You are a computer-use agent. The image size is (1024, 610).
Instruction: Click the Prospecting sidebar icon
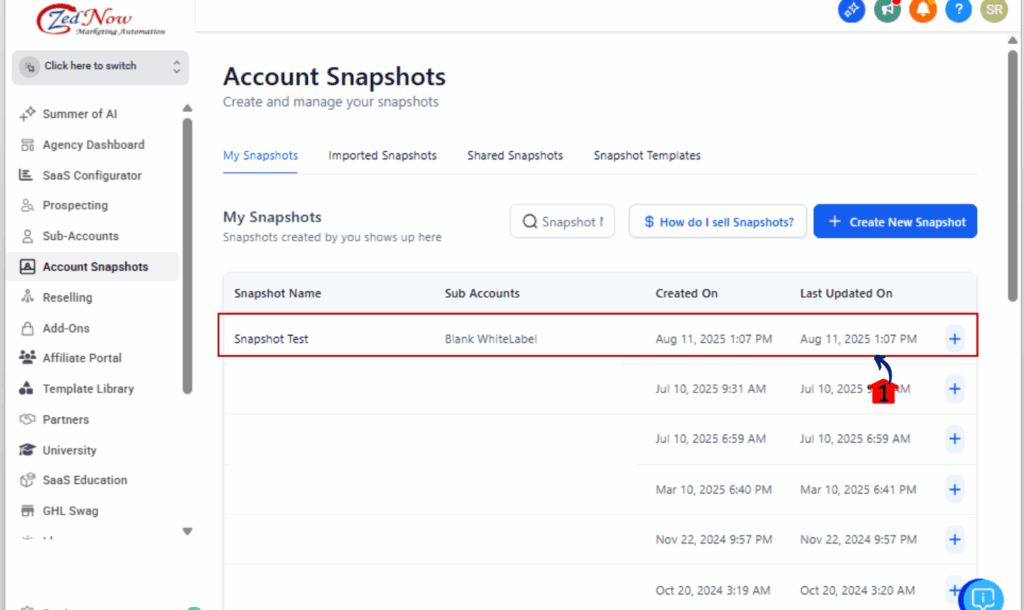[27, 205]
